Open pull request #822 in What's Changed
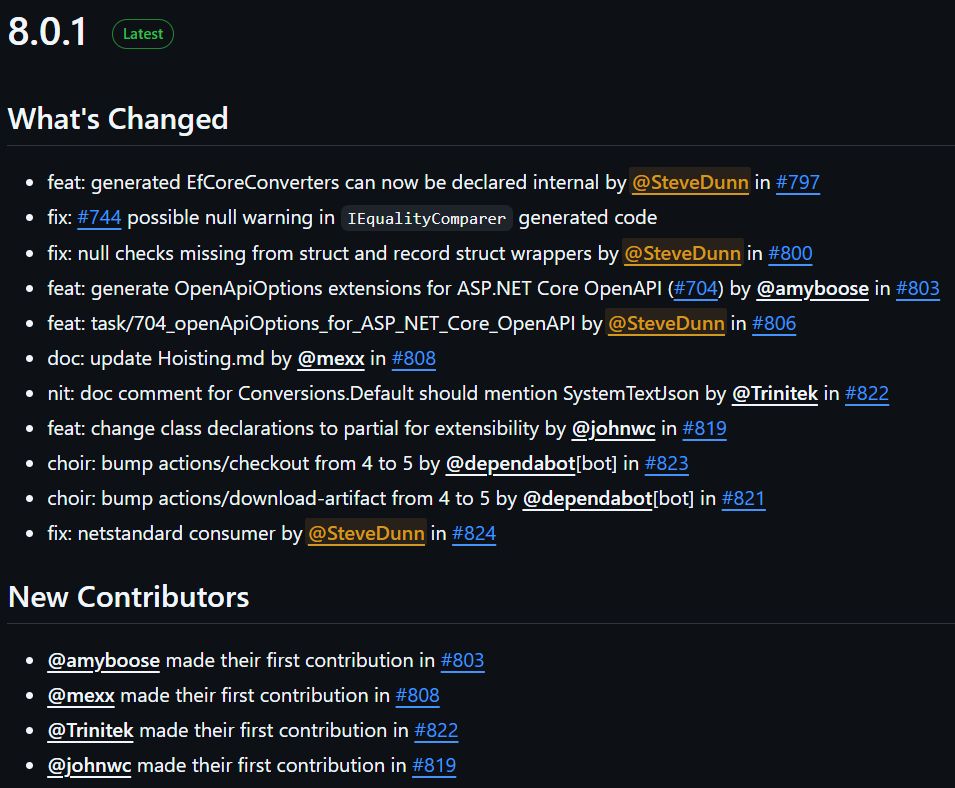Screen dimensions: 955x788 (867, 394)
